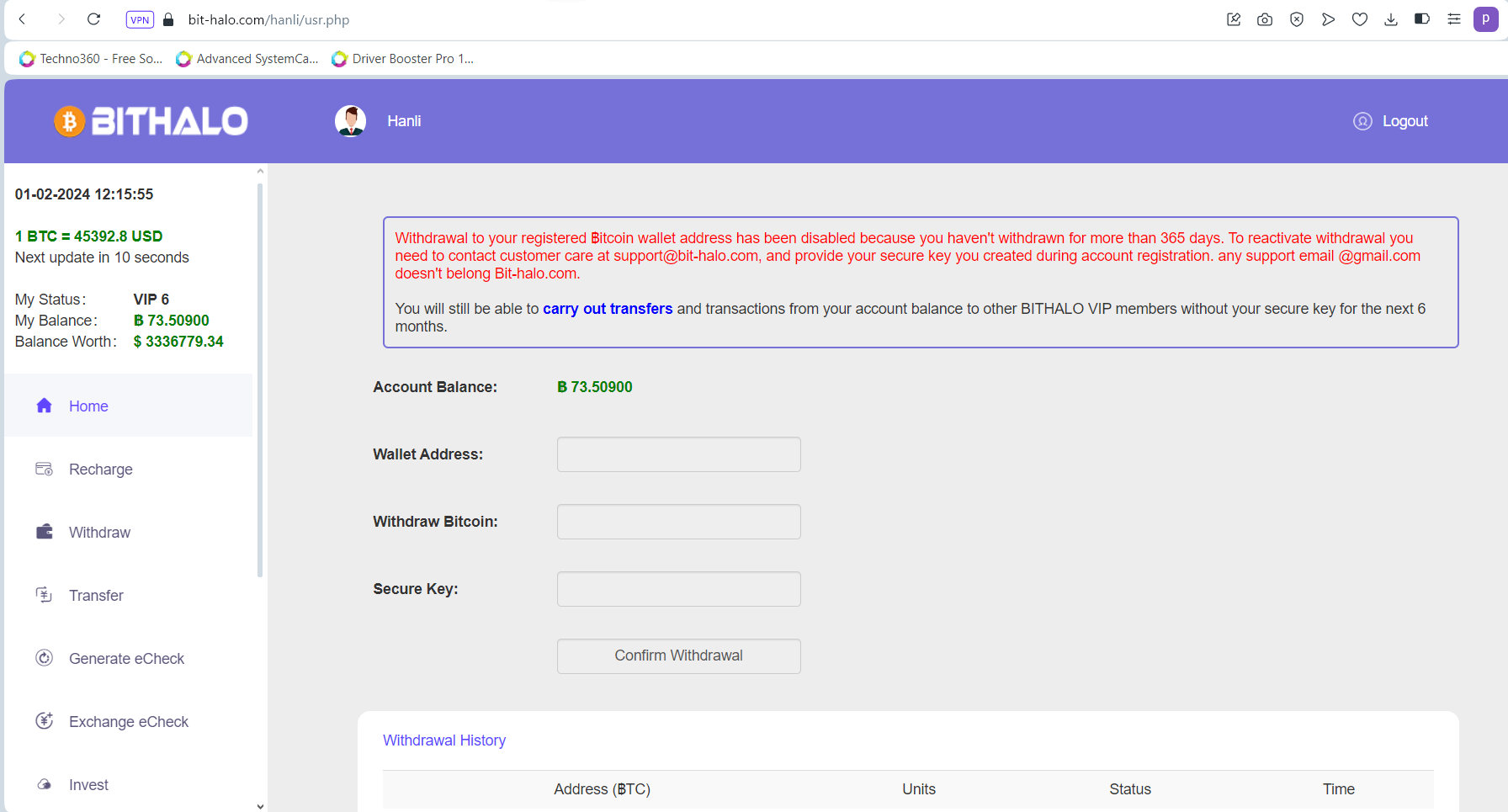Reload the page with refresh button

click(94, 19)
